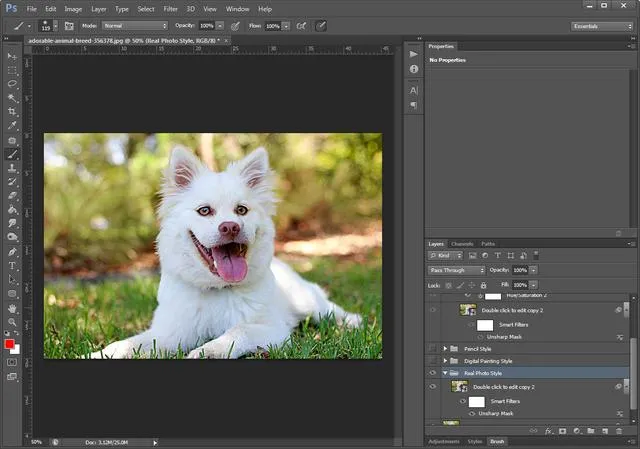Viewport: 640px width, 449px height.
Task: Open the Brush panel toggle in options bar
Action: [x=69, y=26]
